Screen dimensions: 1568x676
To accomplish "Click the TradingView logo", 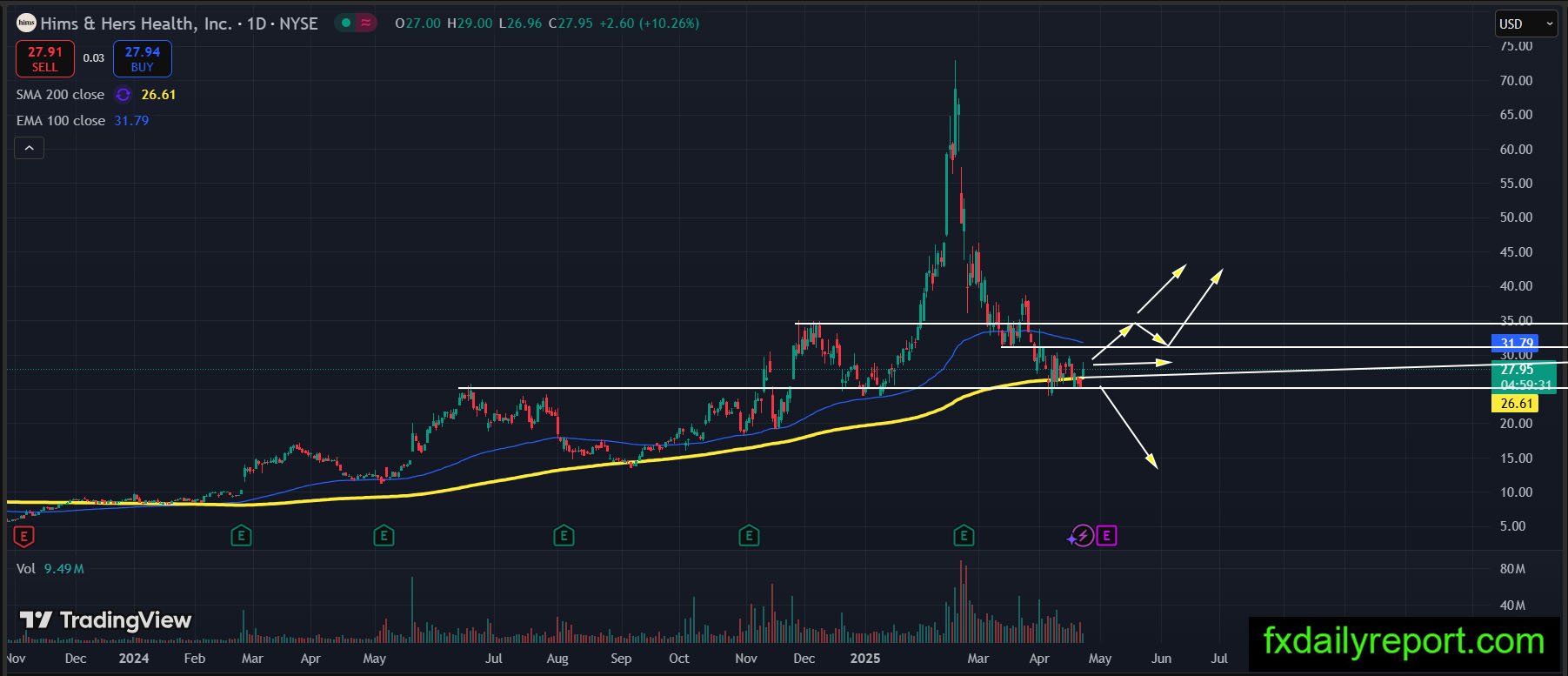I will [x=105, y=620].
